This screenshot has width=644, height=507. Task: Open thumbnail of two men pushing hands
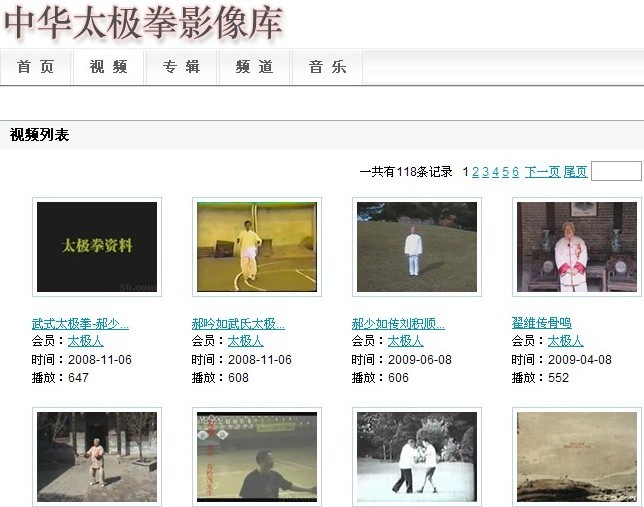[x=417, y=455]
